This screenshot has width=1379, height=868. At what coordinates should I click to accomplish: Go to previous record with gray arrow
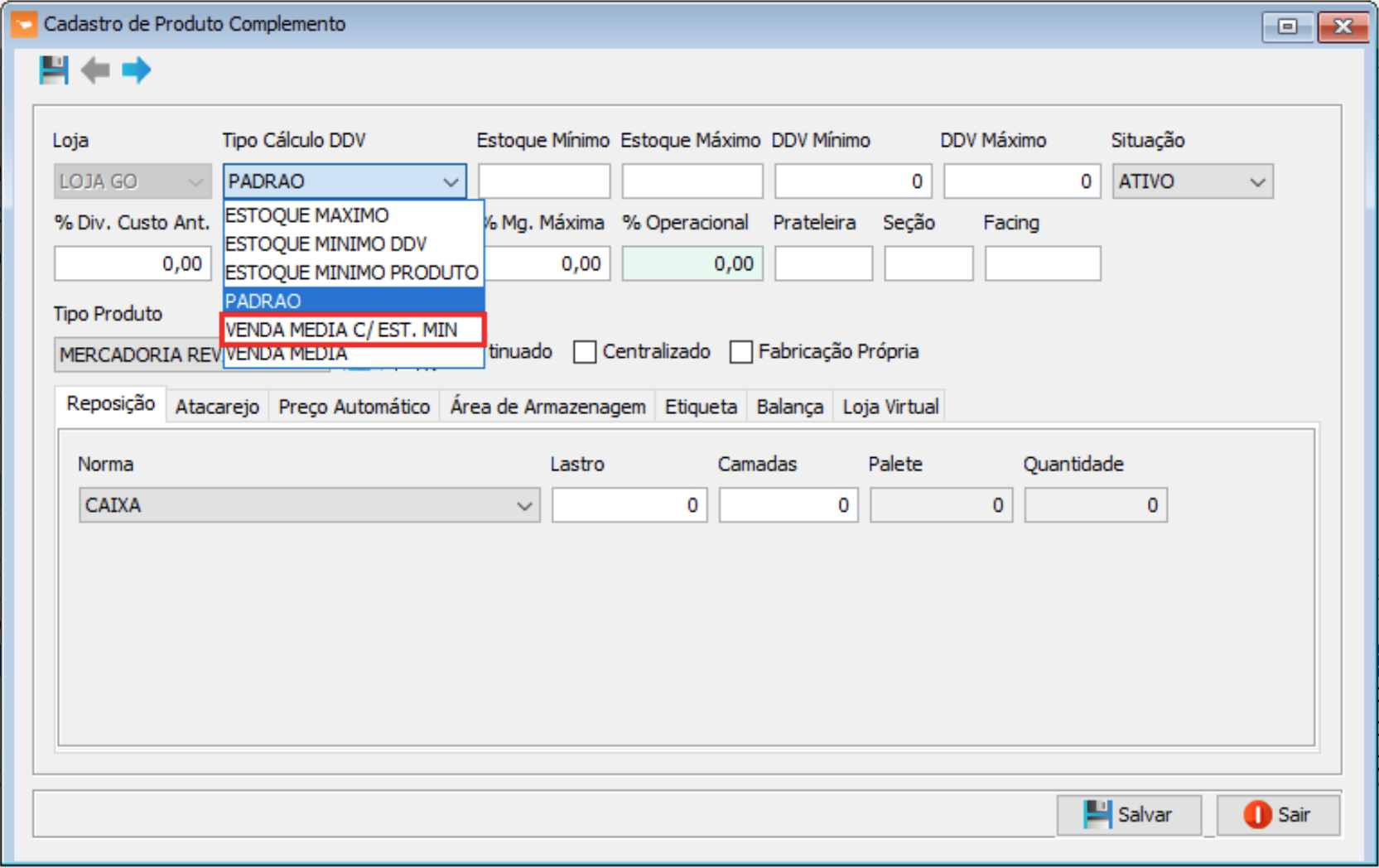click(x=95, y=70)
